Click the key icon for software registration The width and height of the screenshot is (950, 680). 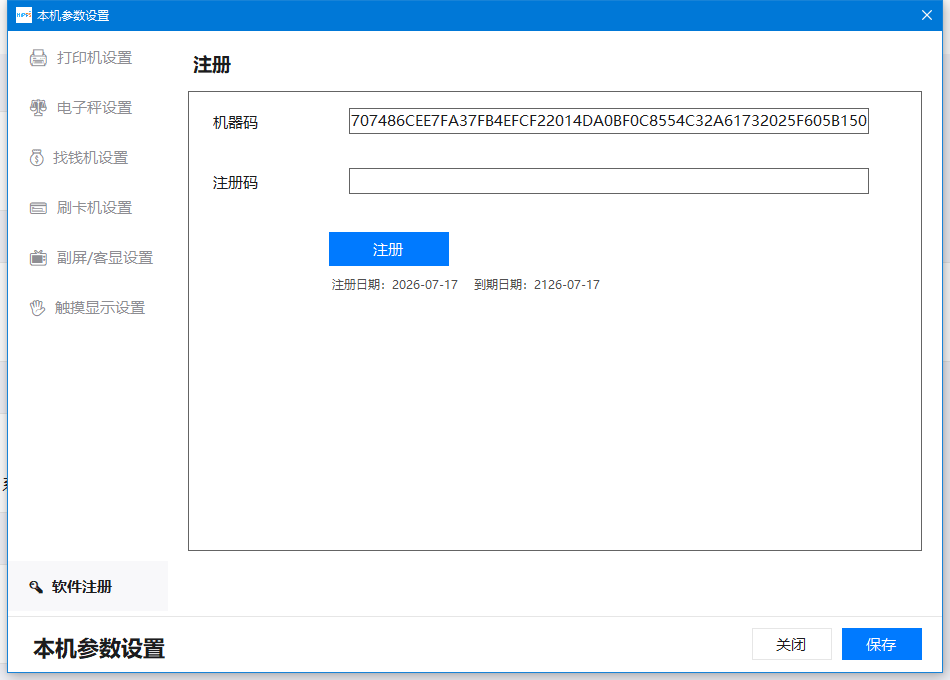(36, 587)
